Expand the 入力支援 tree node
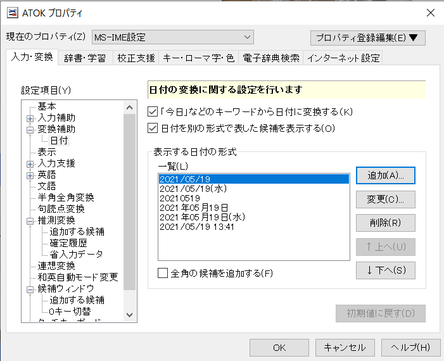This screenshot has width=444, height=361. 30,164
